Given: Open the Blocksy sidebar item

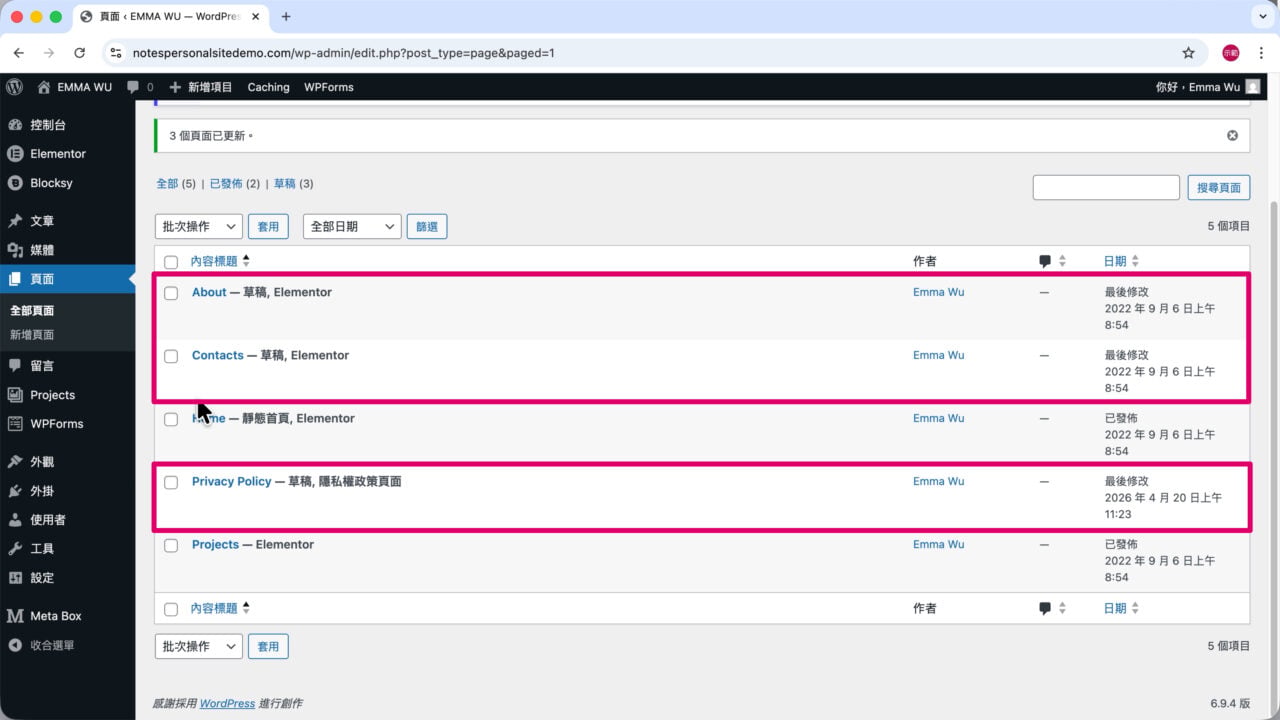Looking at the screenshot, I should point(51,183).
